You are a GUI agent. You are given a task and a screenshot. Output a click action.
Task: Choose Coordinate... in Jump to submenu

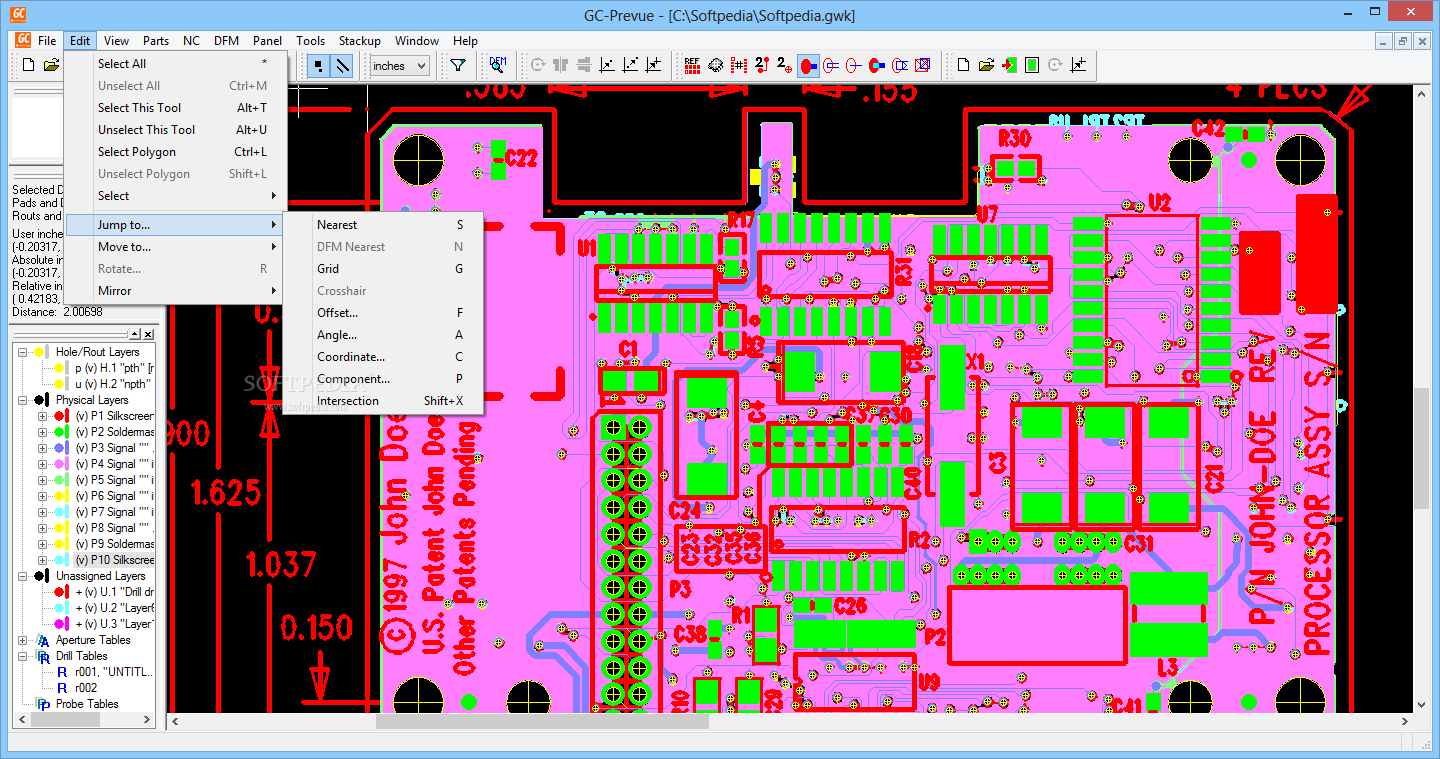384,356
